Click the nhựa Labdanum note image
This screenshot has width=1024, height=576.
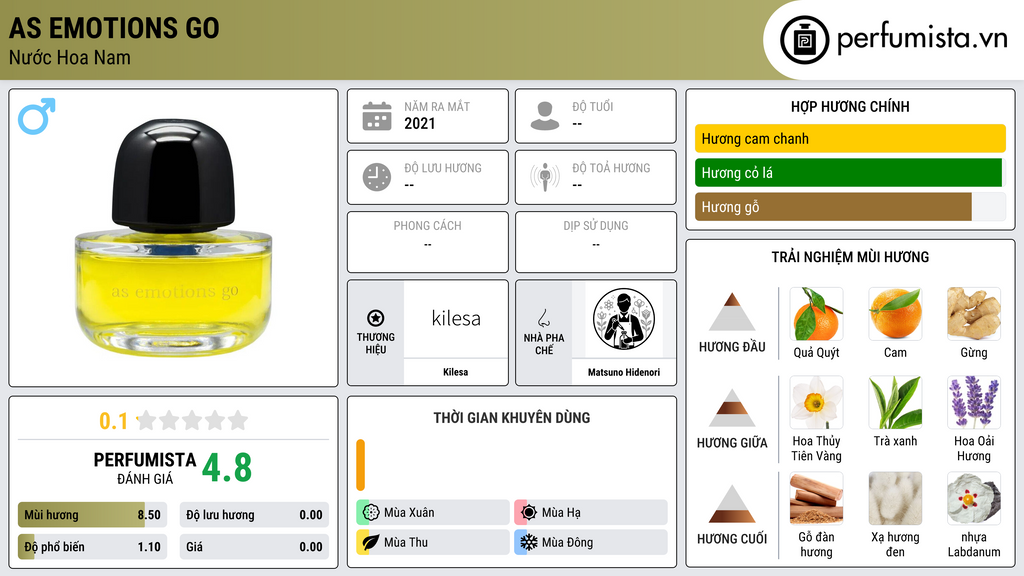pyautogui.click(x=974, y=499)
